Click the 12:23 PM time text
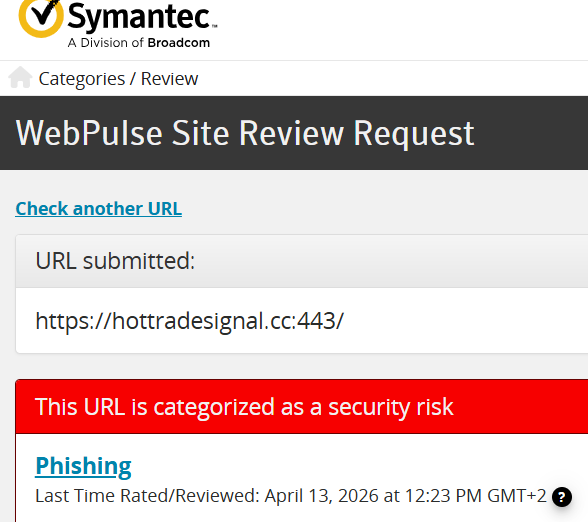This screenshot has height=522, width=588. click(443, 496)
